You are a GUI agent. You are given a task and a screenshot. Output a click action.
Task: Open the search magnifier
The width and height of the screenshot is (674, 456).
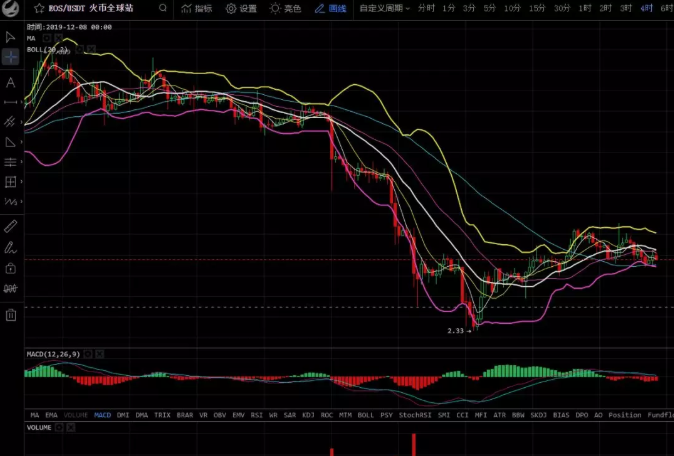point(162,8)
